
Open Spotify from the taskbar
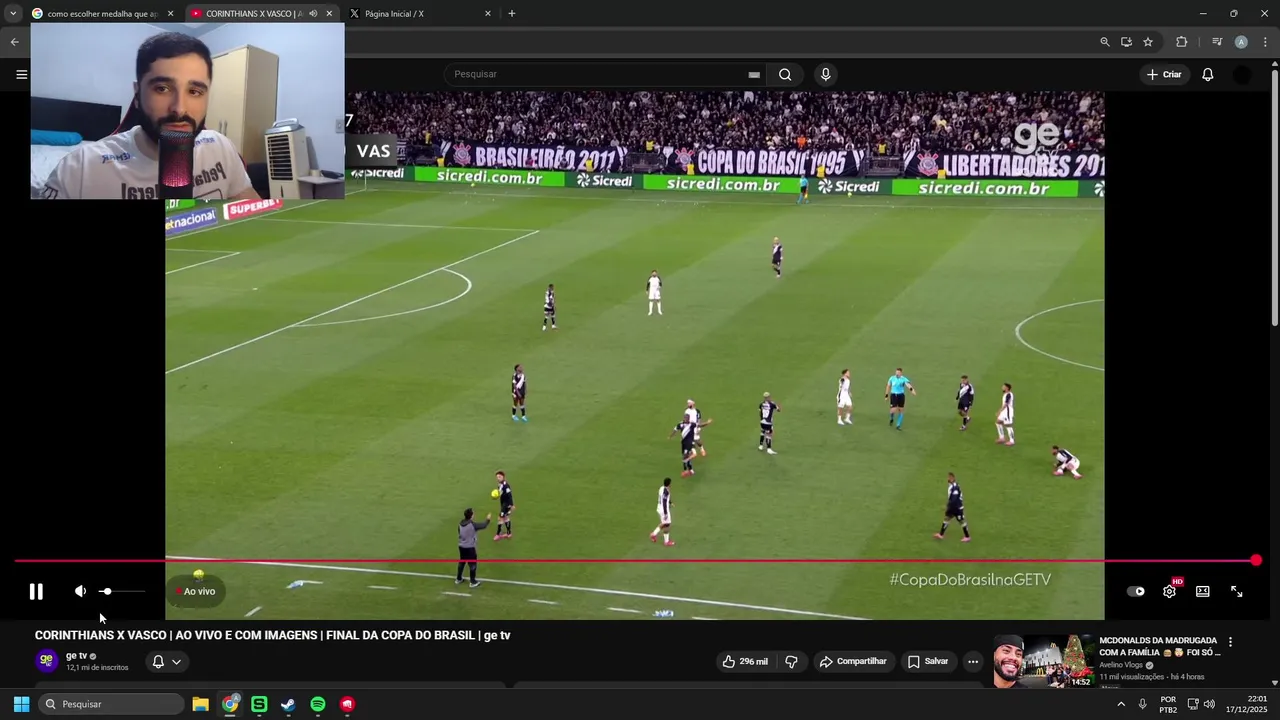click(318, 704)
